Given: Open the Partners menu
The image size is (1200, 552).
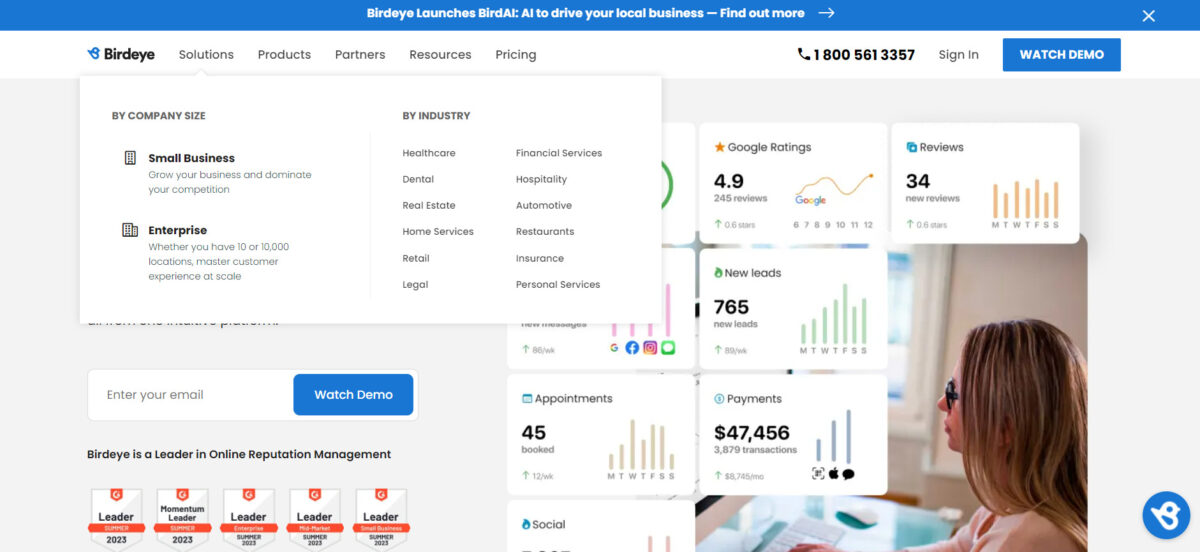Looking at the screenshot, I should click(x=360, y=54).
